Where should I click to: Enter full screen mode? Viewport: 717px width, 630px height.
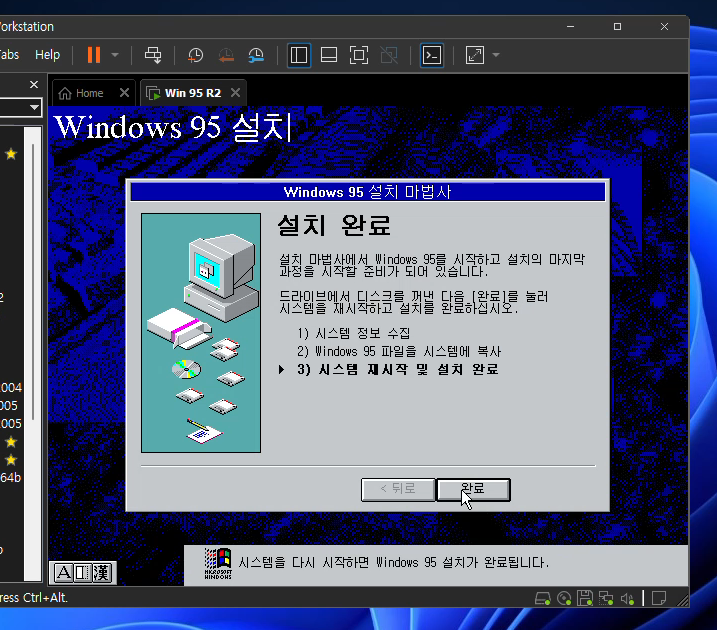359,55
